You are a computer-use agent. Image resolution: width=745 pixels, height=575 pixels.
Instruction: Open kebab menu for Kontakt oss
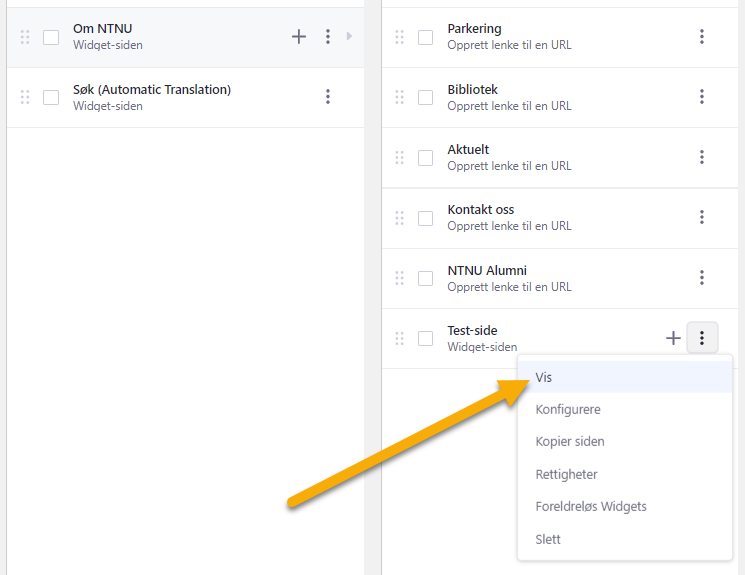pos(702,217)
